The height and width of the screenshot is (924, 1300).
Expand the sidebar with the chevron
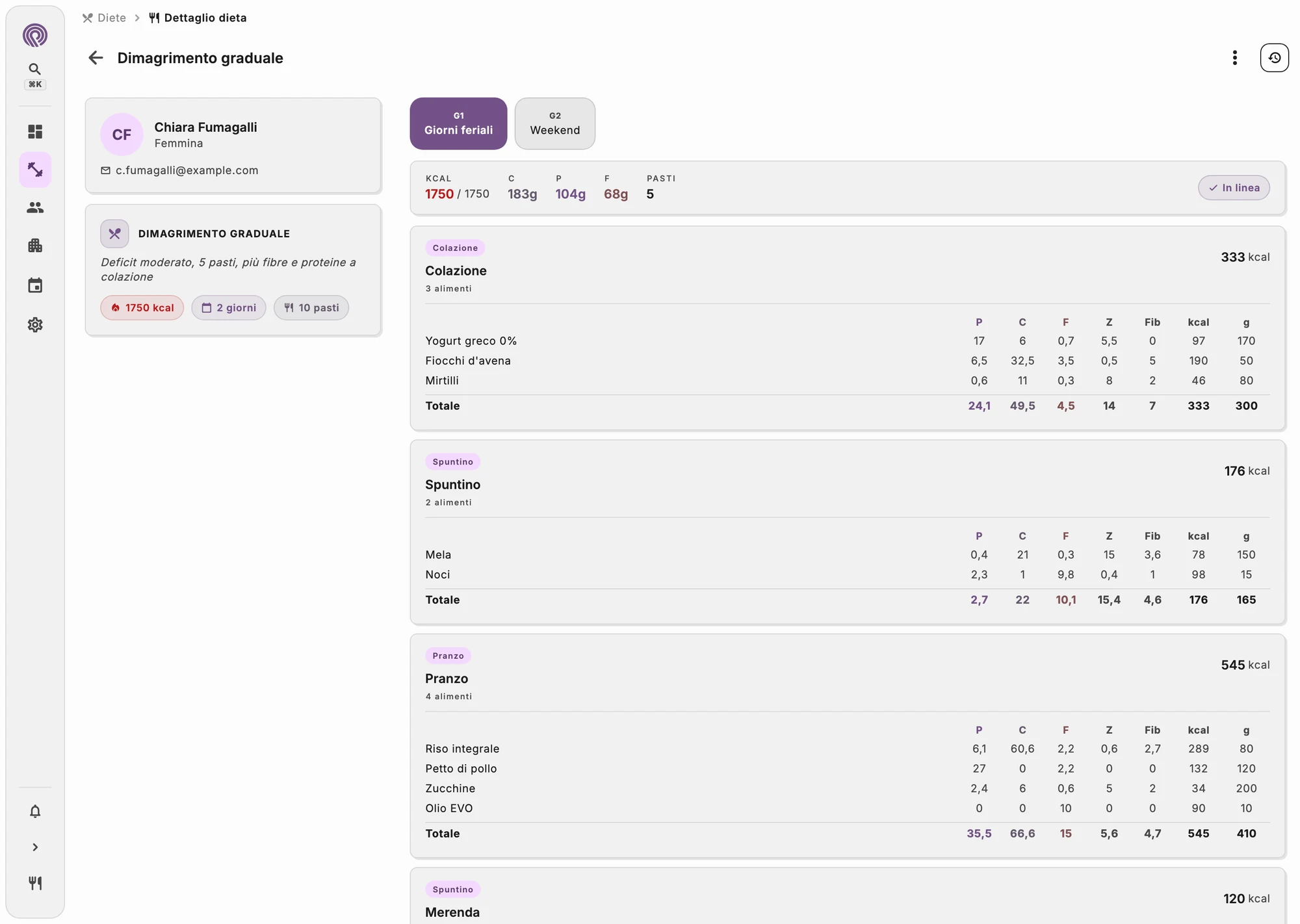click(x=35, y=847)
